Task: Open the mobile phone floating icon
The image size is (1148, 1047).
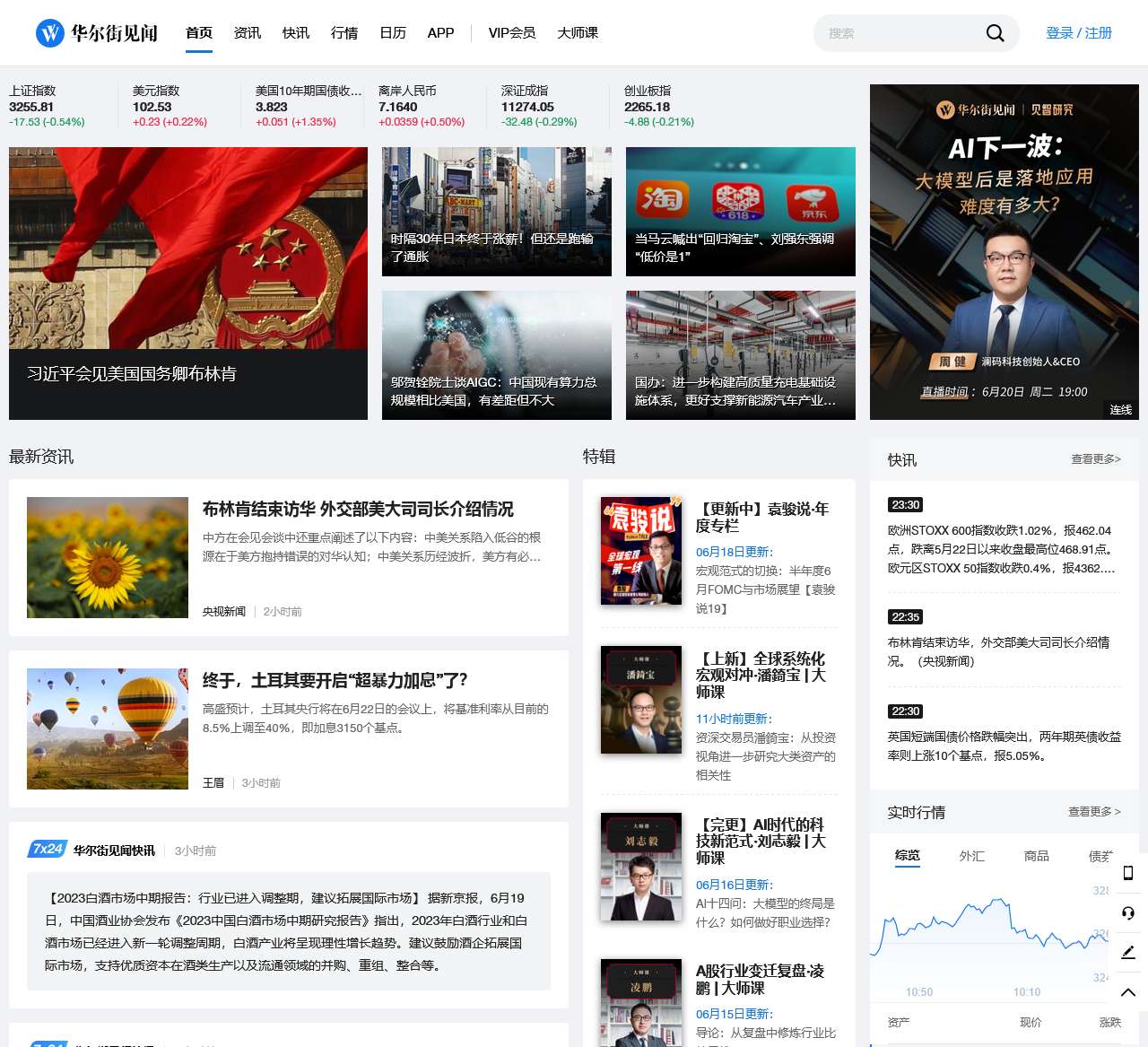Action: tap(1128, 873)
